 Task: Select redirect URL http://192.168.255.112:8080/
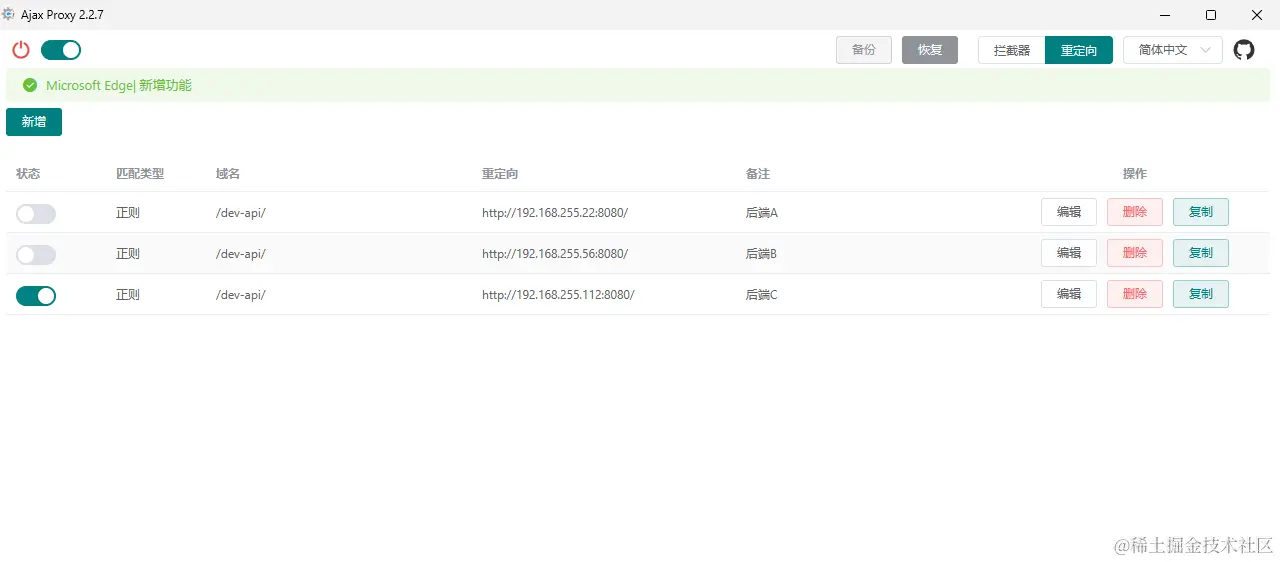click(x=558, y=295)
